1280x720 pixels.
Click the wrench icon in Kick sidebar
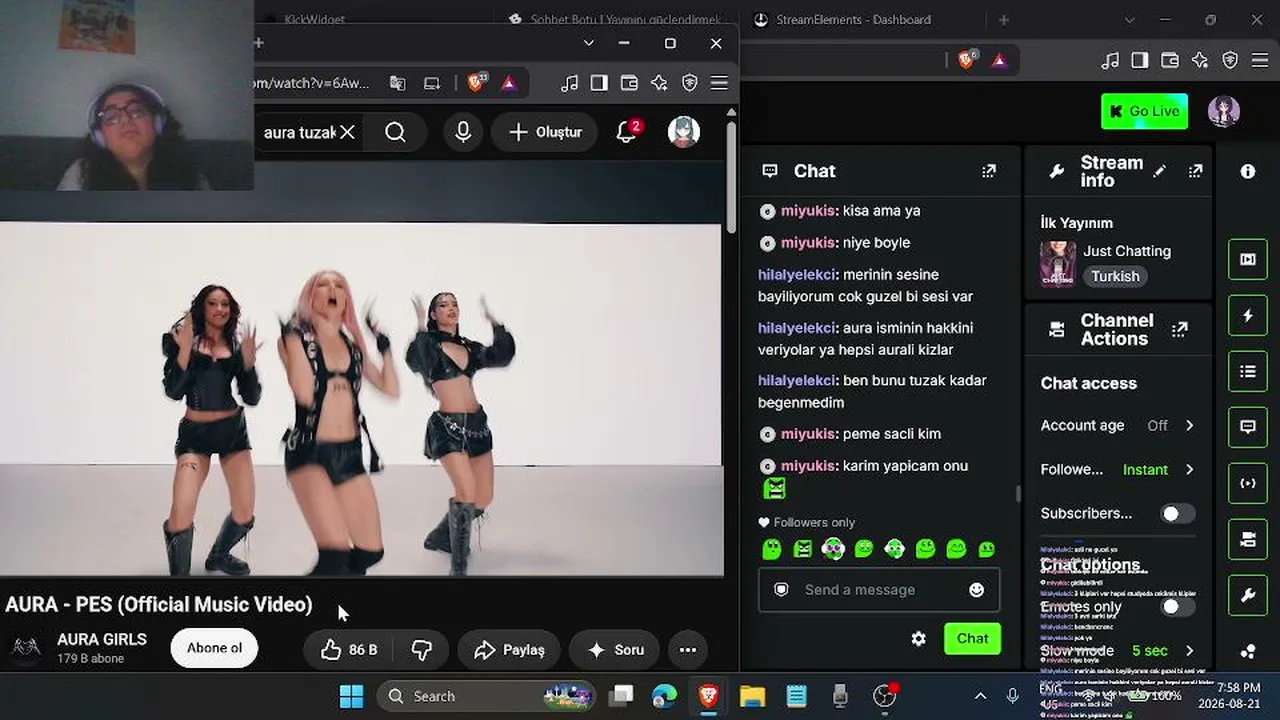point(1248,596)
